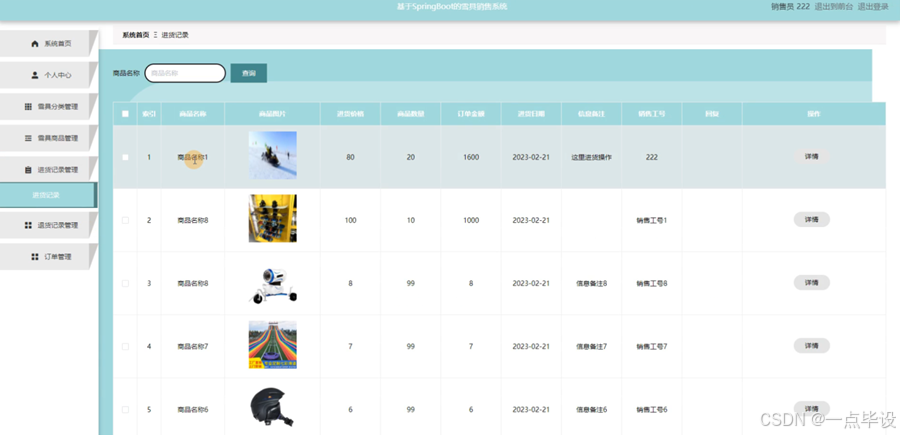Viewport: 900px width, 435px height.
Task: Click purchase price 80 in row 1
Action: [350, 157]
